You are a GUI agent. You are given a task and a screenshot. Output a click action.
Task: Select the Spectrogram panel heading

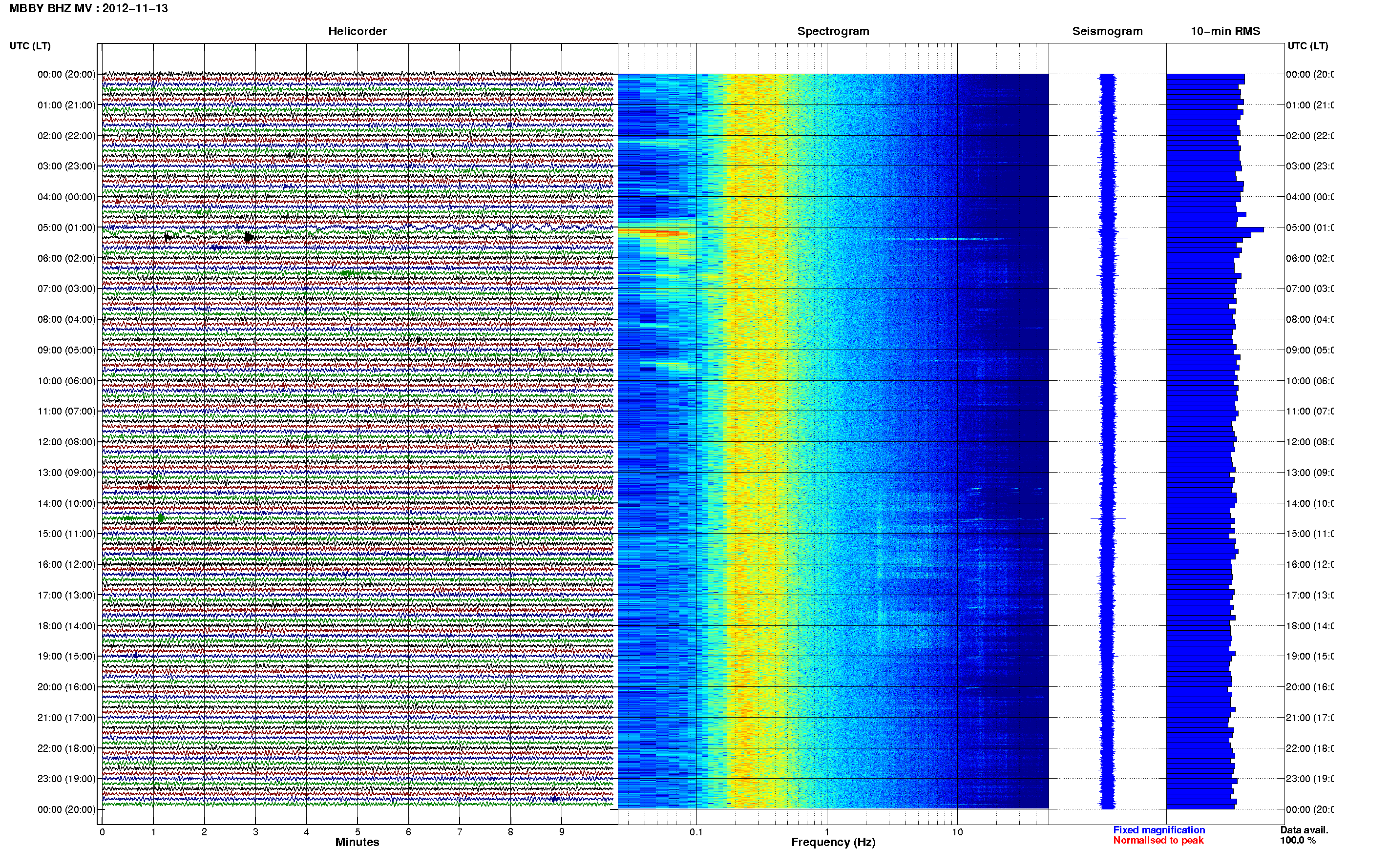pos(833,32)
